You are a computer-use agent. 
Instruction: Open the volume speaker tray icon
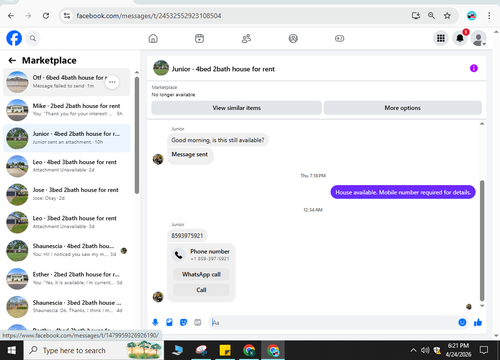(x=425, y=350)
